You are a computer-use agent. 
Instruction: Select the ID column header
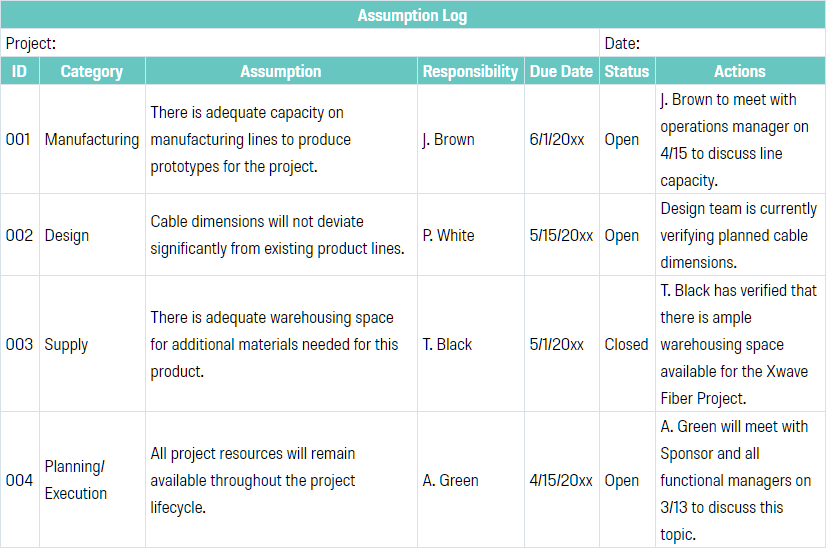point(20,71)
